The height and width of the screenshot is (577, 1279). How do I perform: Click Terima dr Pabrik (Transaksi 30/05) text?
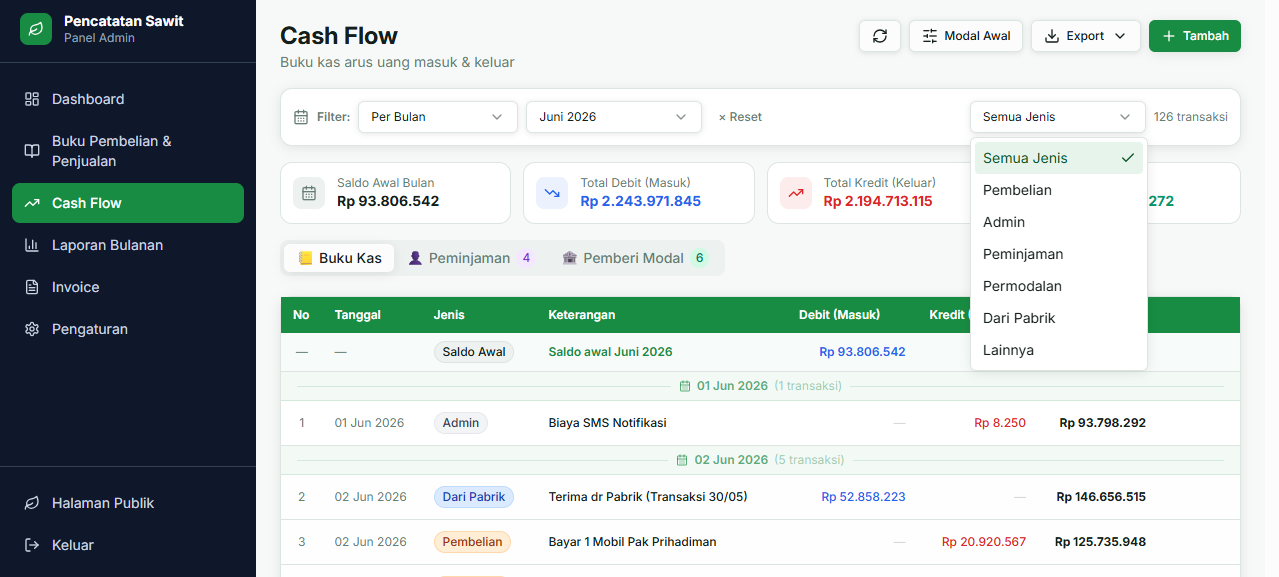[x=648, y=497]
